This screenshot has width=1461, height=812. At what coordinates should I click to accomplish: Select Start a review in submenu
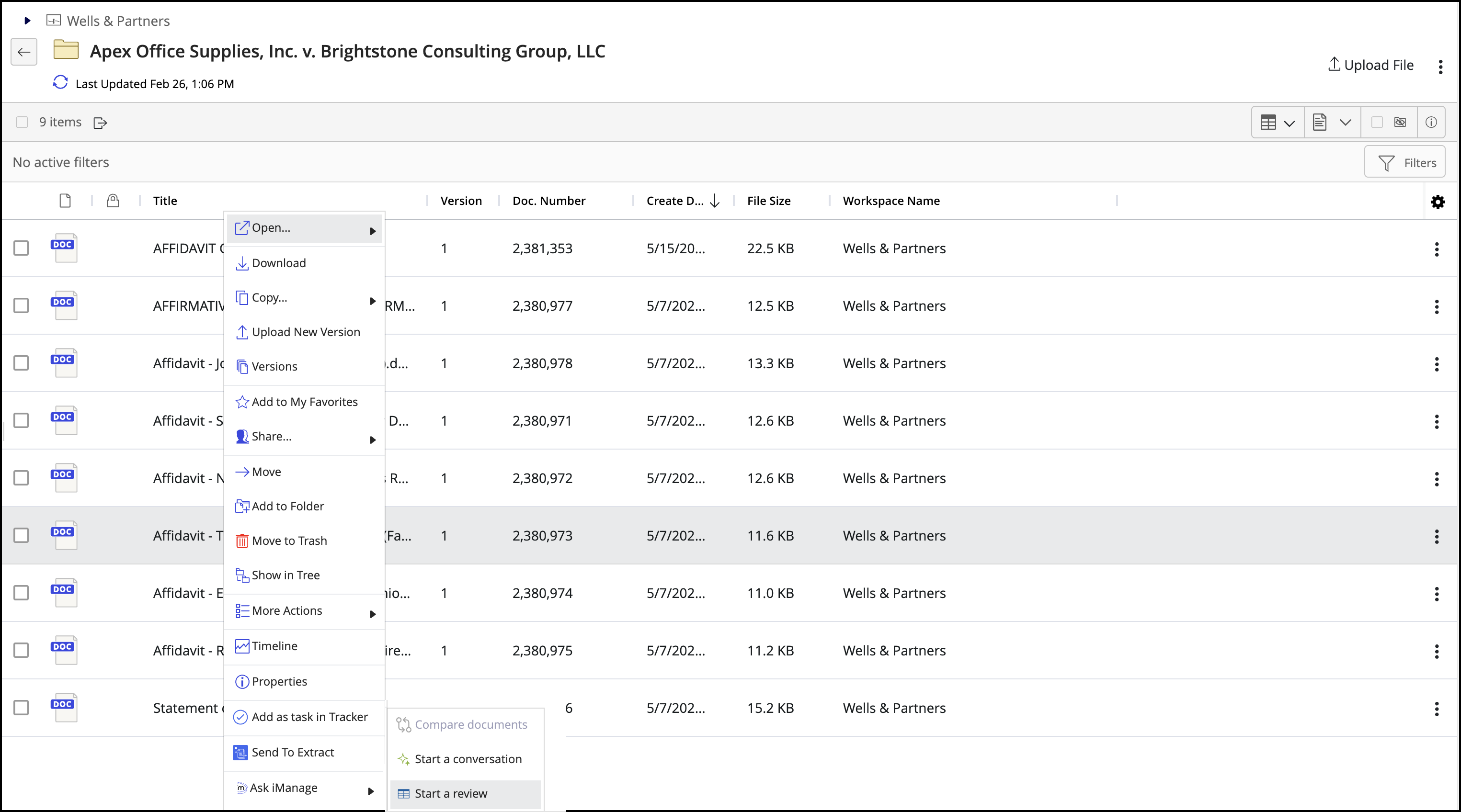(x=450, y=793)
